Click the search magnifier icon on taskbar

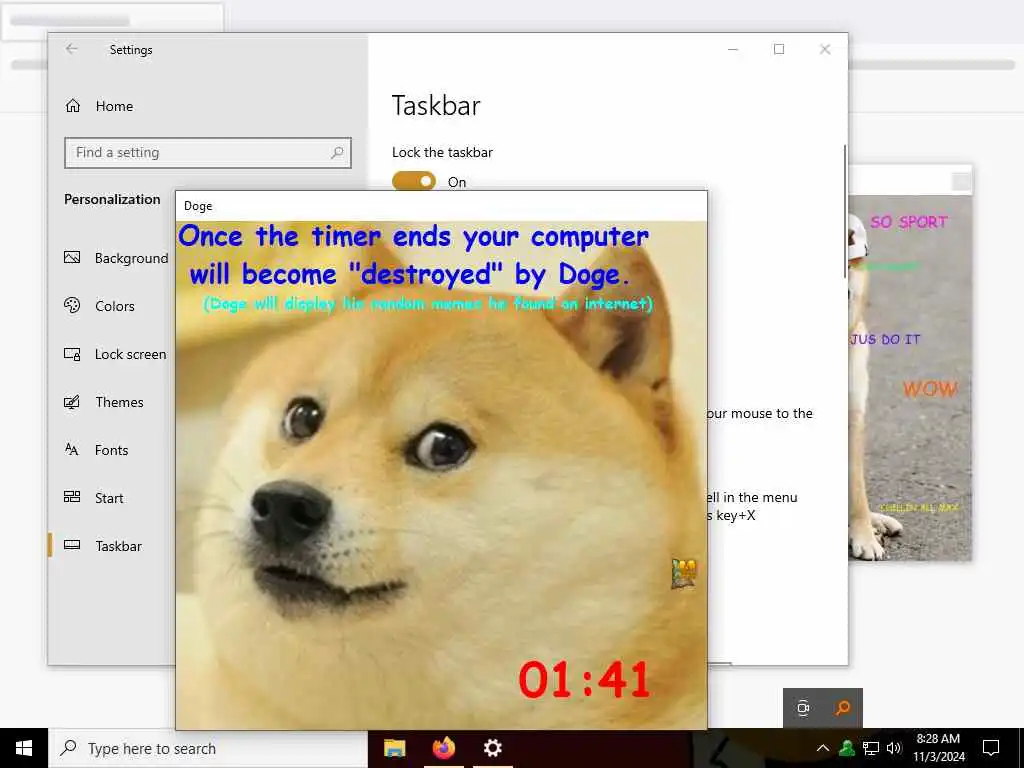click(69, 748)
